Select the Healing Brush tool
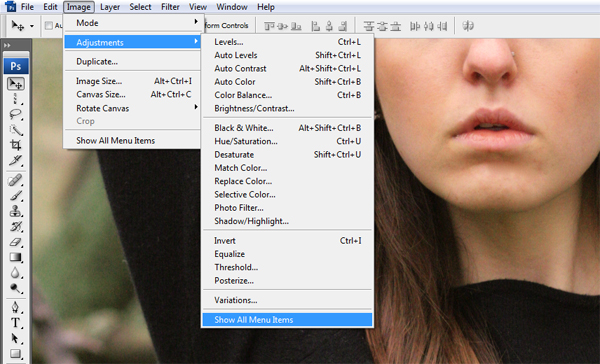 pyautogui.click(x=16, y=180)
